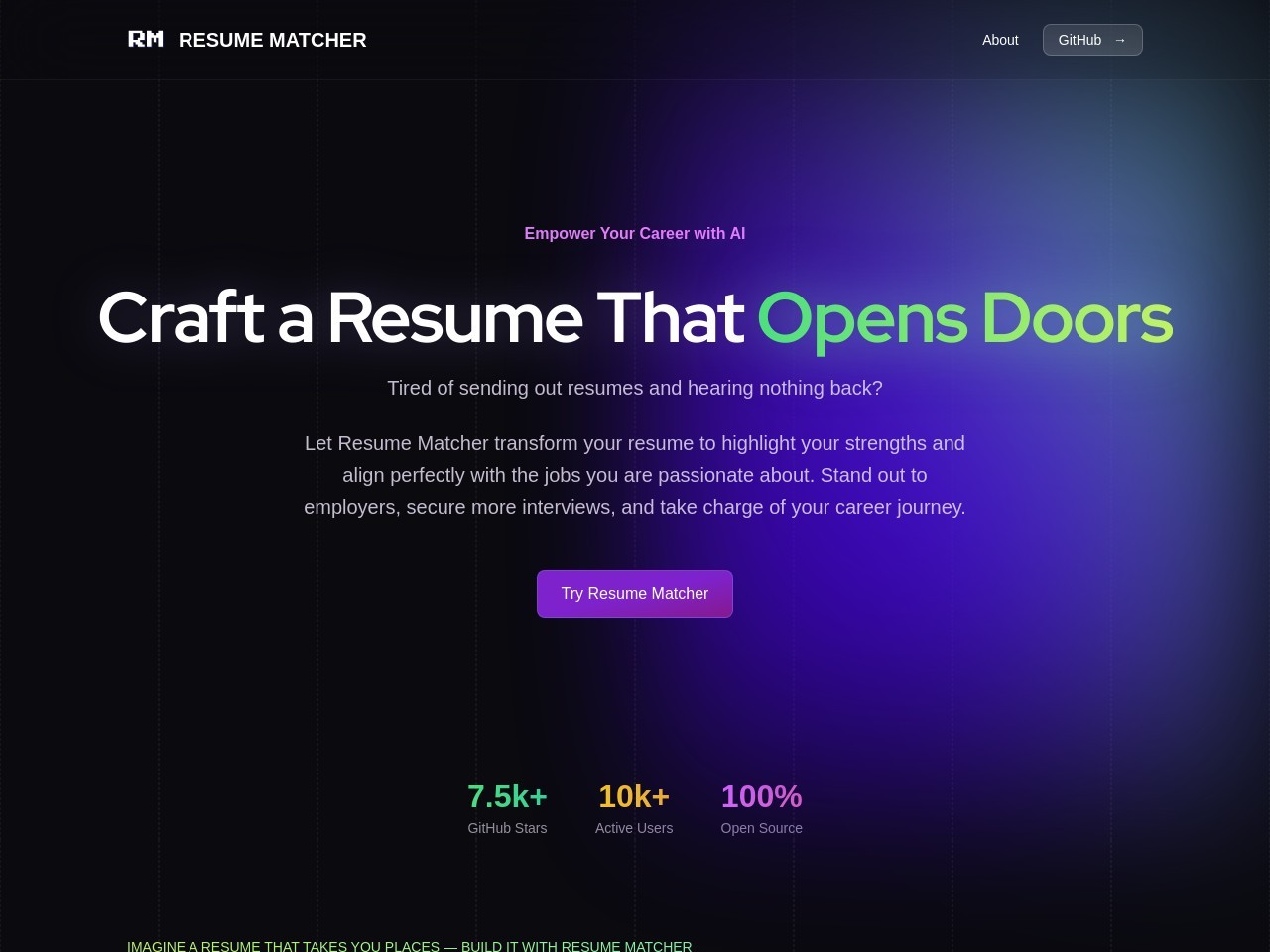
Task: Click the Open Source label
Action: pyautogui.click(x=761, y=828)
